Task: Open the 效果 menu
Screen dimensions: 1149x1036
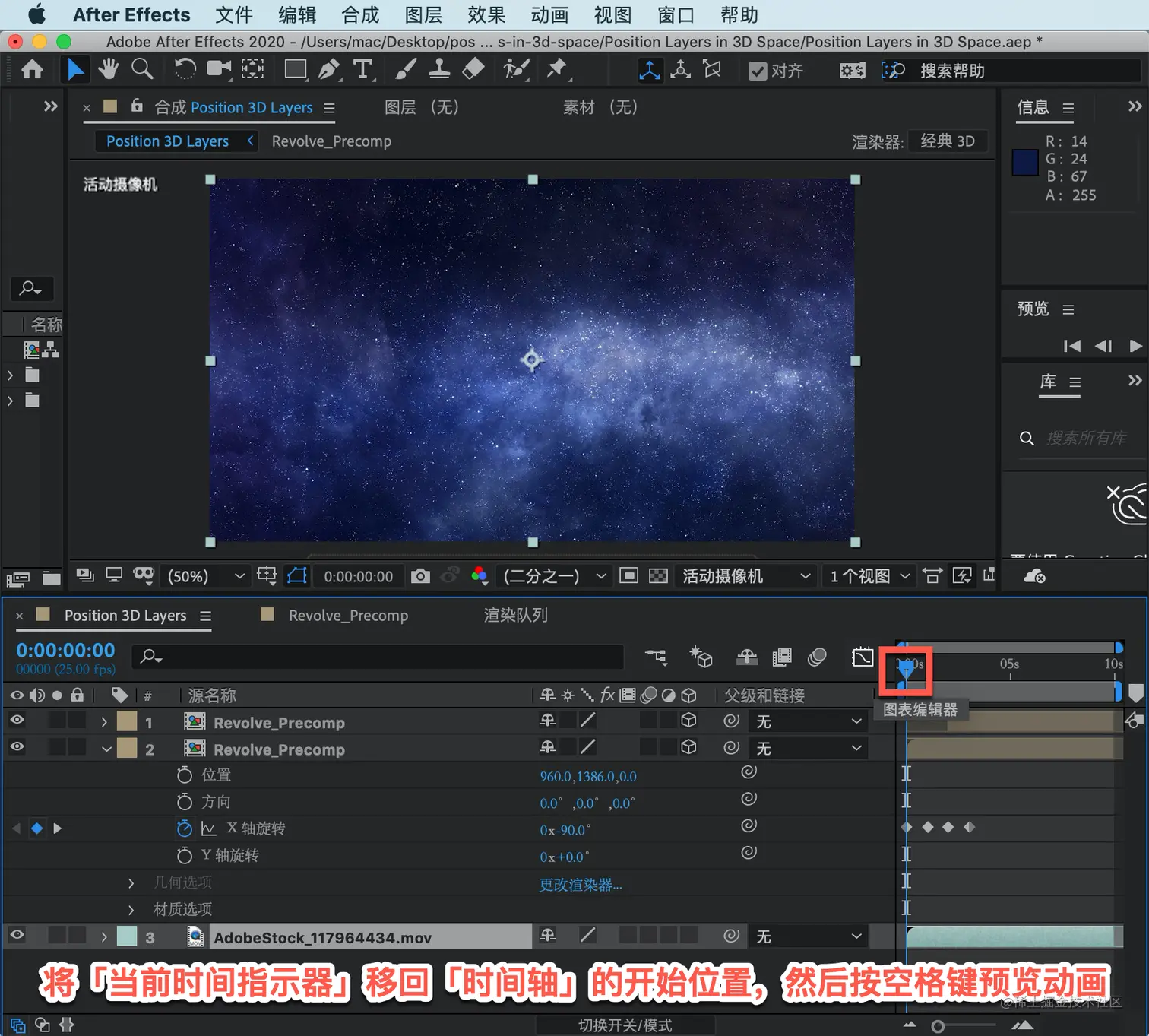Action: (486, 14)
